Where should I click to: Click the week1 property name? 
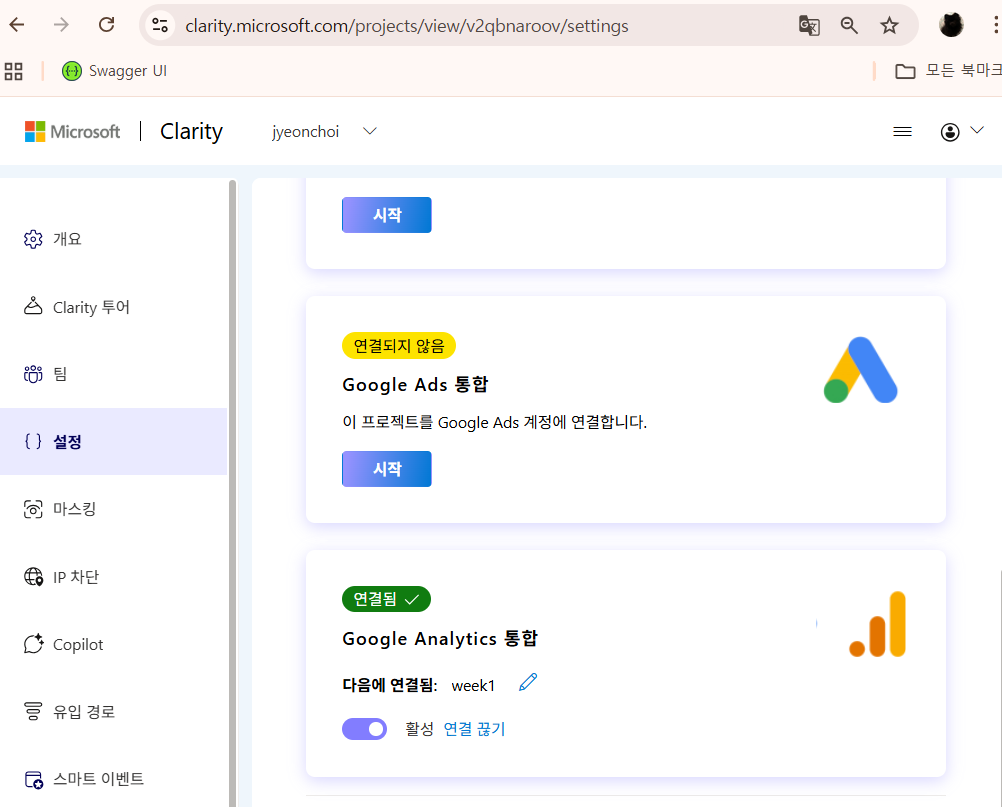(473, 686)
